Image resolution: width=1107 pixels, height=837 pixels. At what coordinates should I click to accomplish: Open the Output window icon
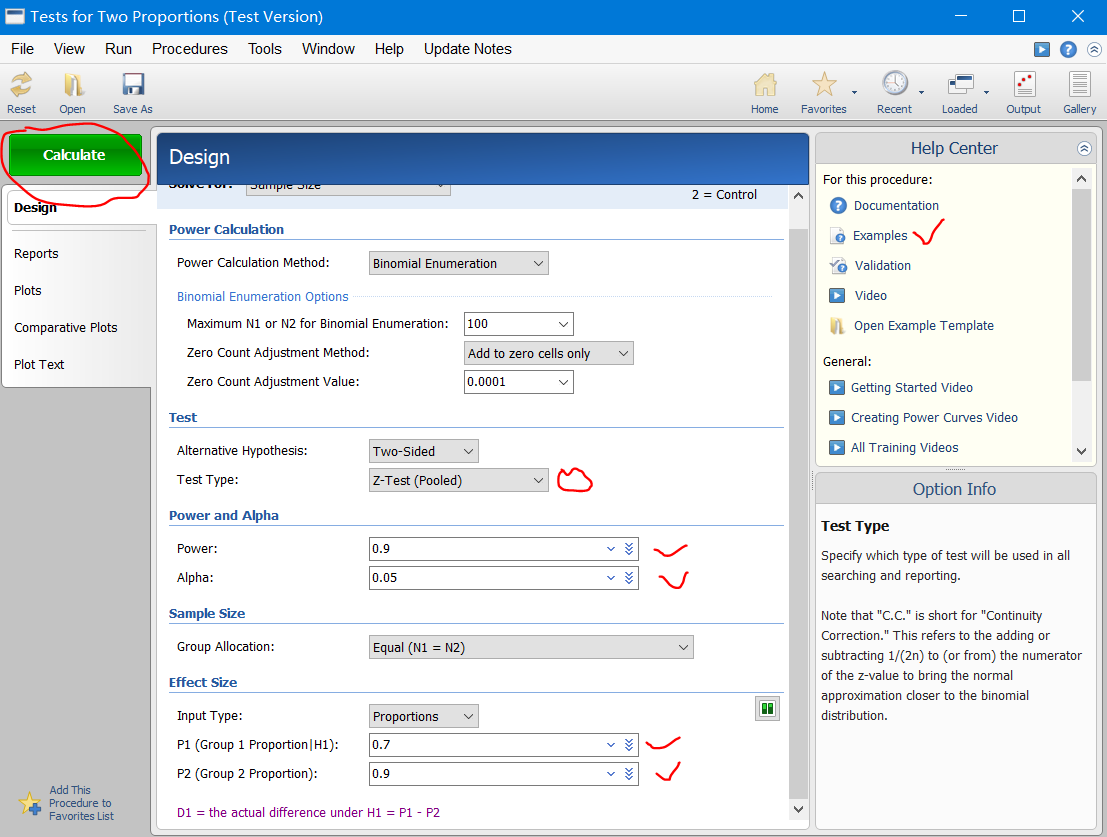pos(1024,85)
